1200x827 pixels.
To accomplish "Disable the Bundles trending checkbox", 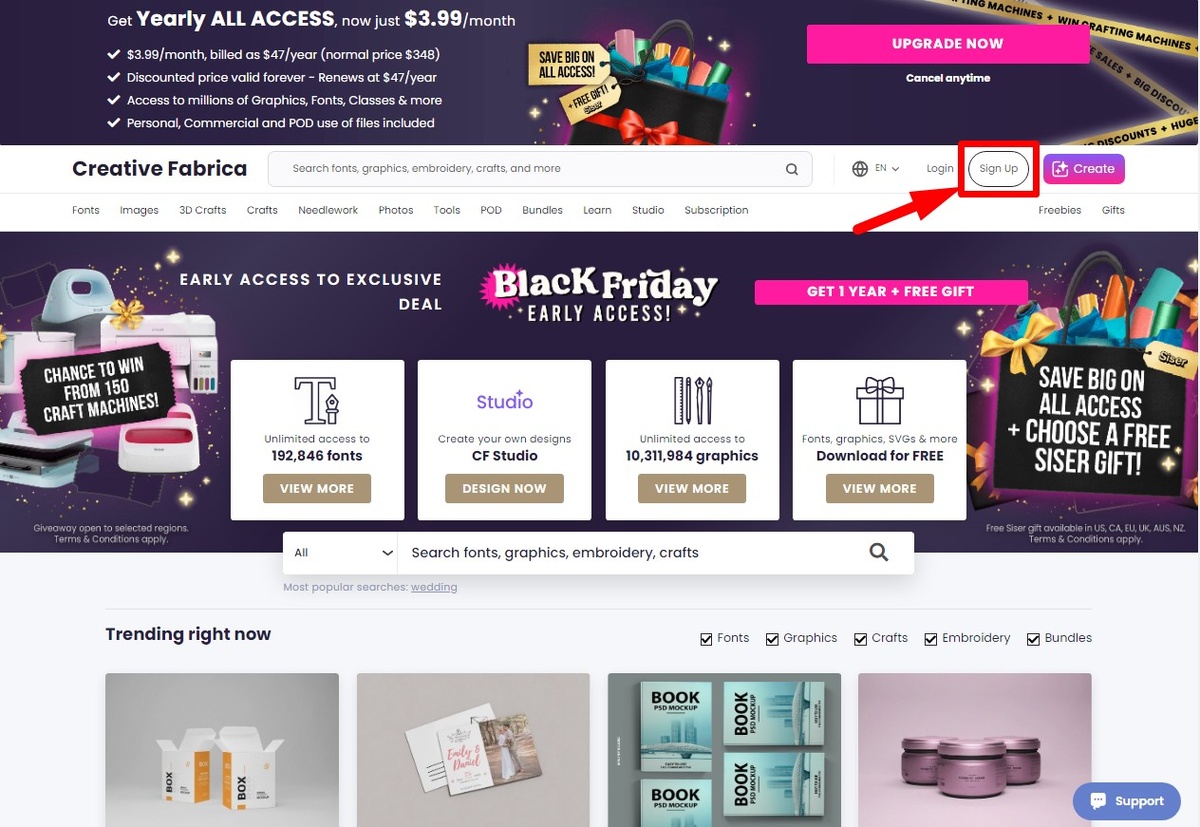I will pos(1034,639).
